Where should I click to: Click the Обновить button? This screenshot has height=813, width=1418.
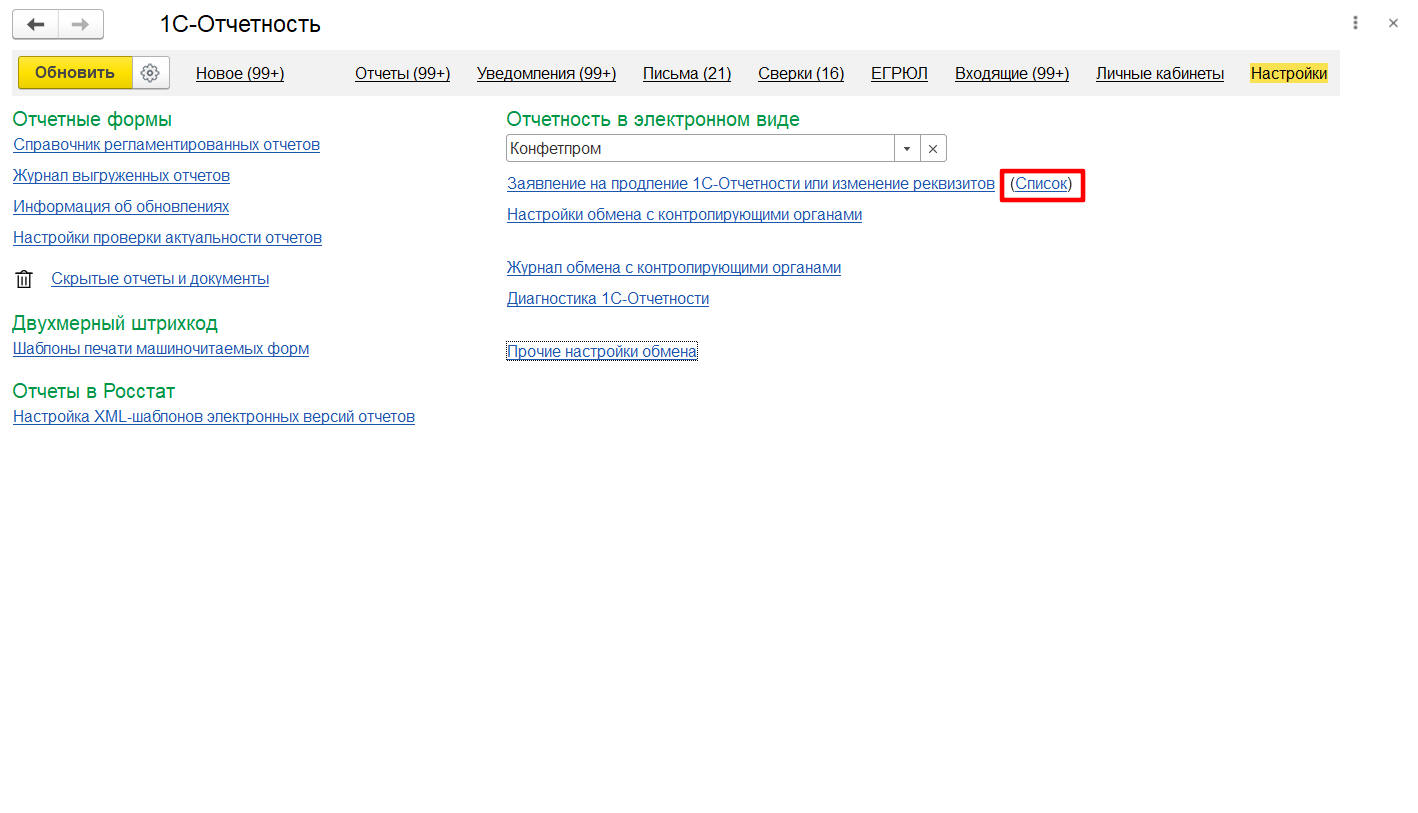coord(75,73)
